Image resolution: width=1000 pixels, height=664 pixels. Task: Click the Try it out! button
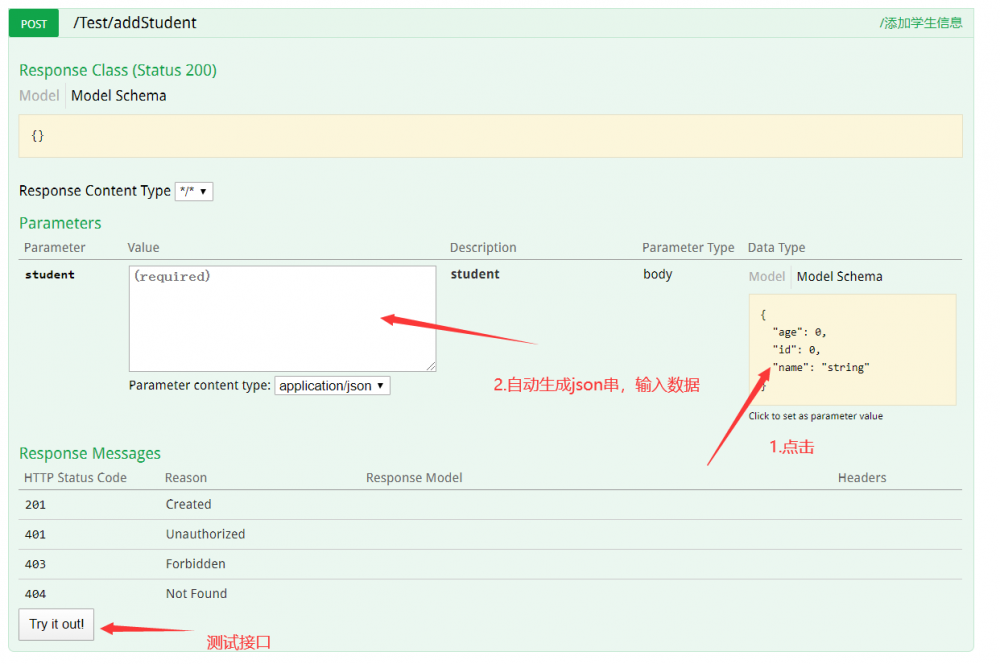click(56, 624)
